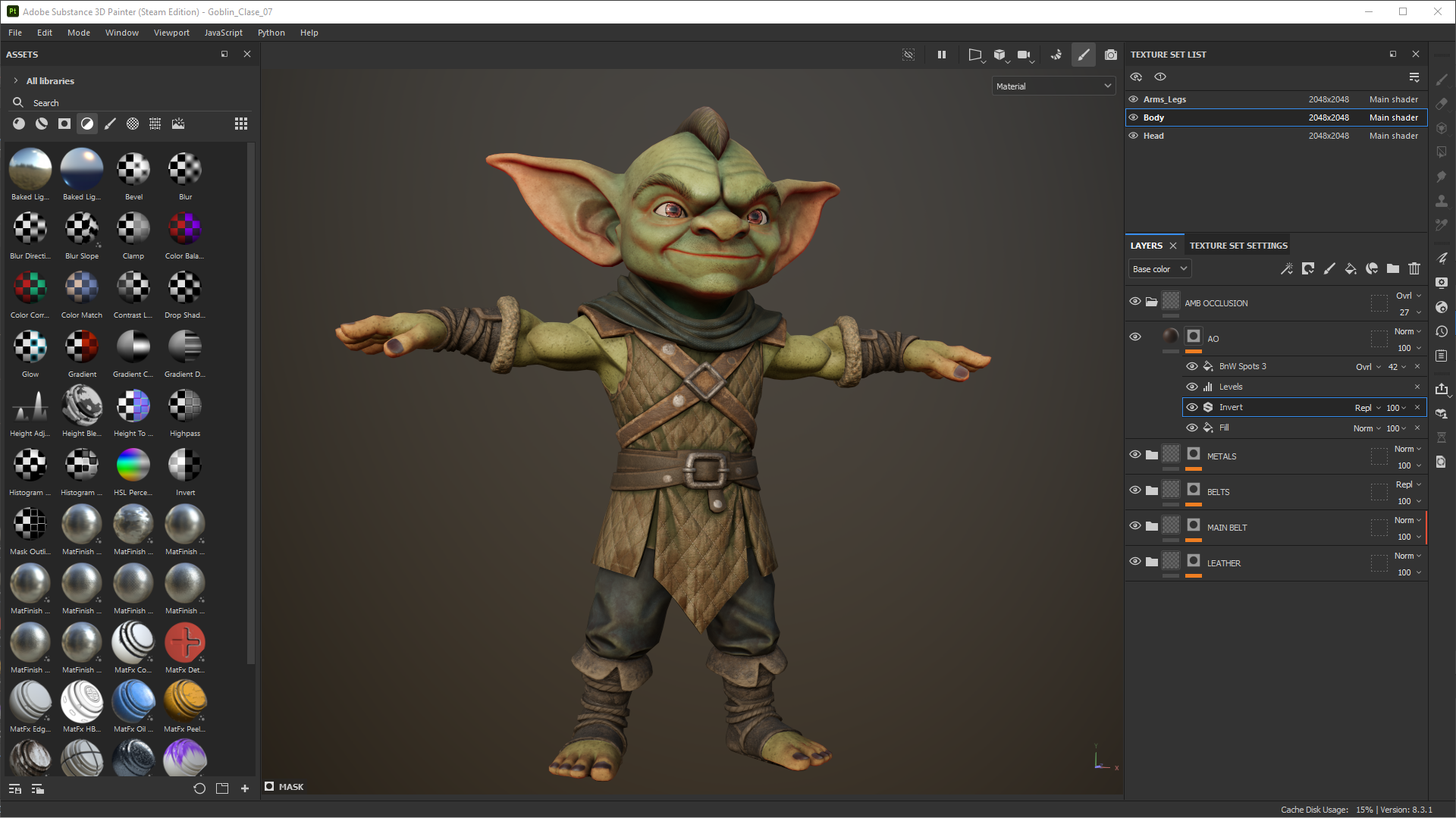Add a fill layer with the bucket icon
Screen dimensions: 1456x818
(x=1350, y=268)
